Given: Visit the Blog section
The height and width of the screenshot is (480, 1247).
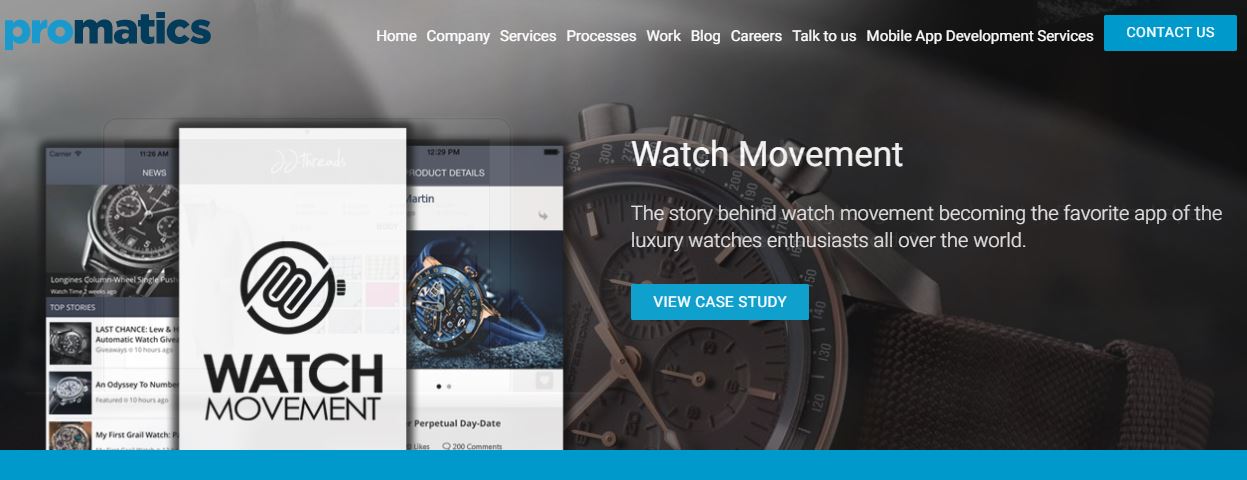Looking at the screenshot, I should coord(705,36).
